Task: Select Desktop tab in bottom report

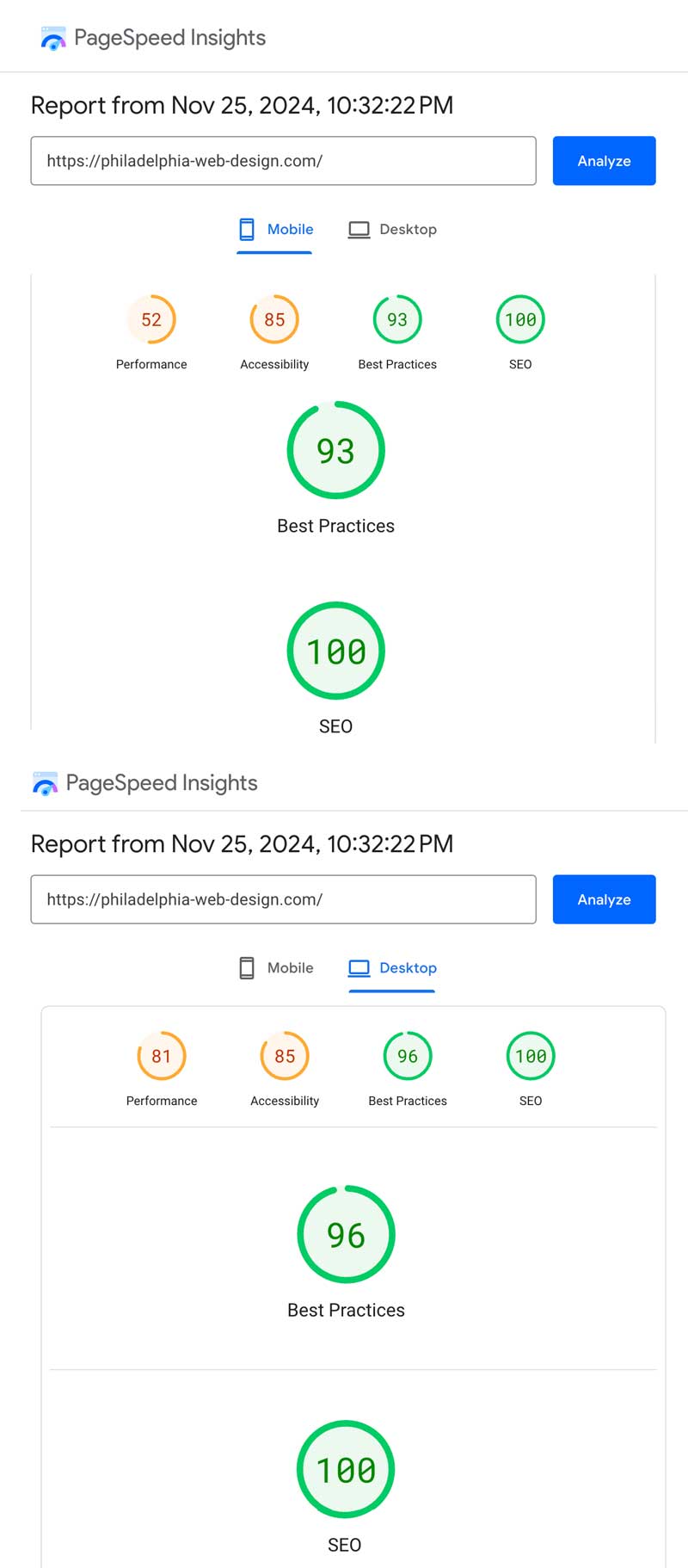Action: 393,968
